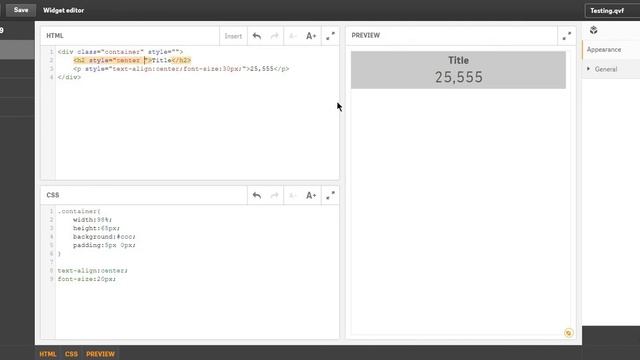
Task: Toggle the HTML panel at bottom bar
Action: click(48, 354)
